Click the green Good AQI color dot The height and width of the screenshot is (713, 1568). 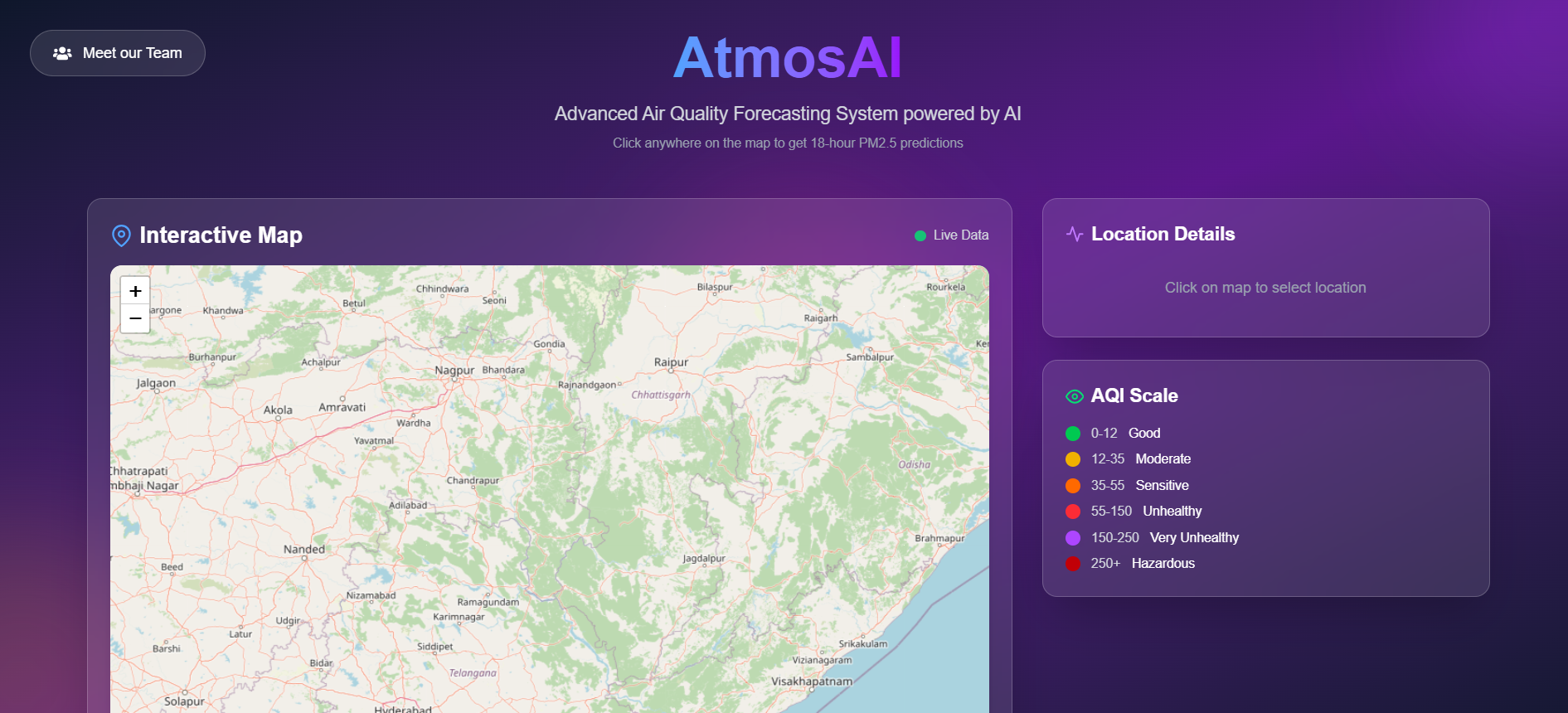[x=1073, y=434]
